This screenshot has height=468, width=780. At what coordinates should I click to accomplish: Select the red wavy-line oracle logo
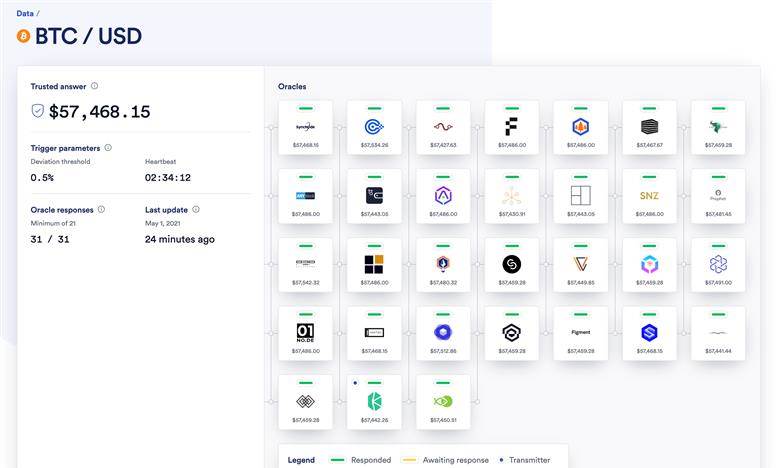[x=443, y=127]
